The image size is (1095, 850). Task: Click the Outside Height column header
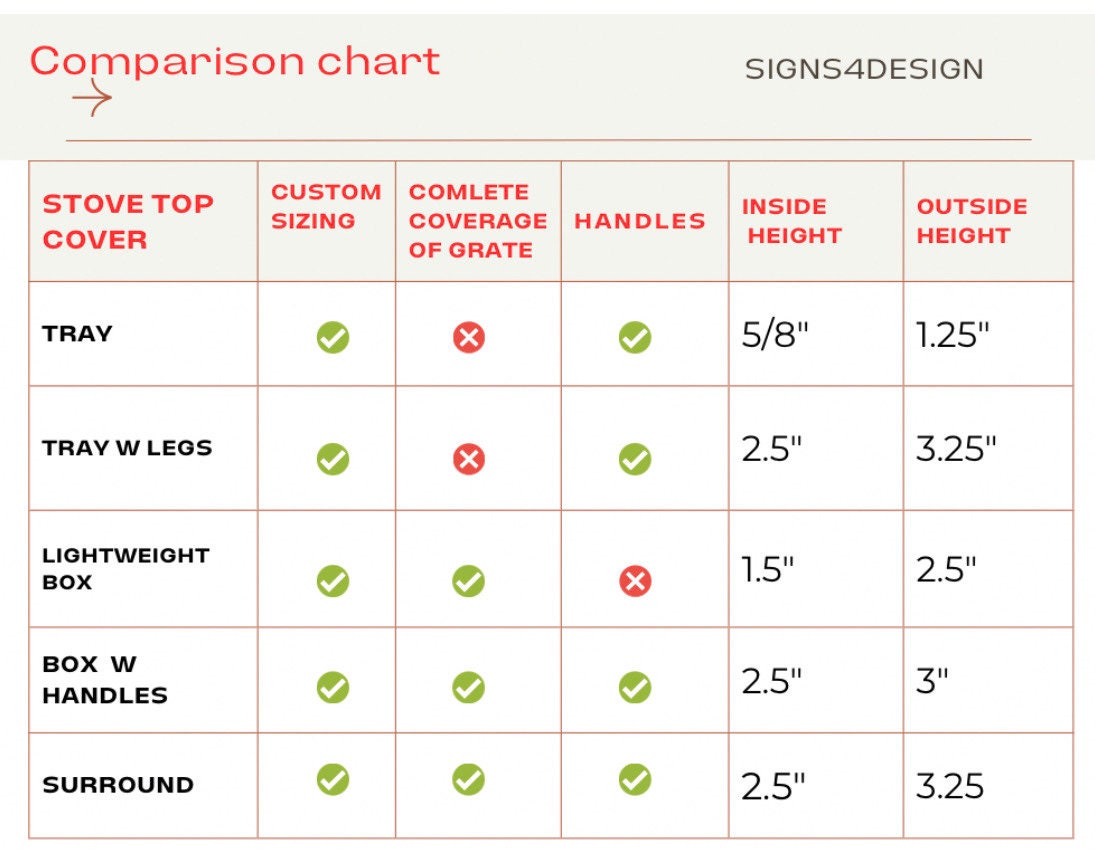[x=971, y=221]
